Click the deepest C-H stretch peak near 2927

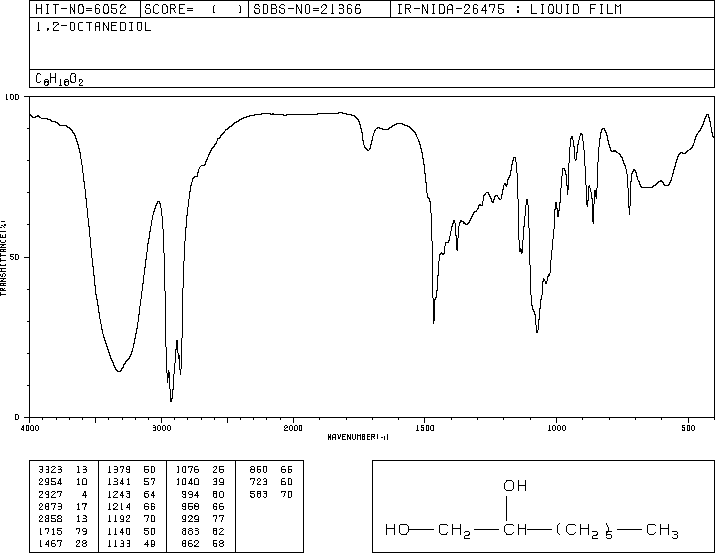coord(171,400)
